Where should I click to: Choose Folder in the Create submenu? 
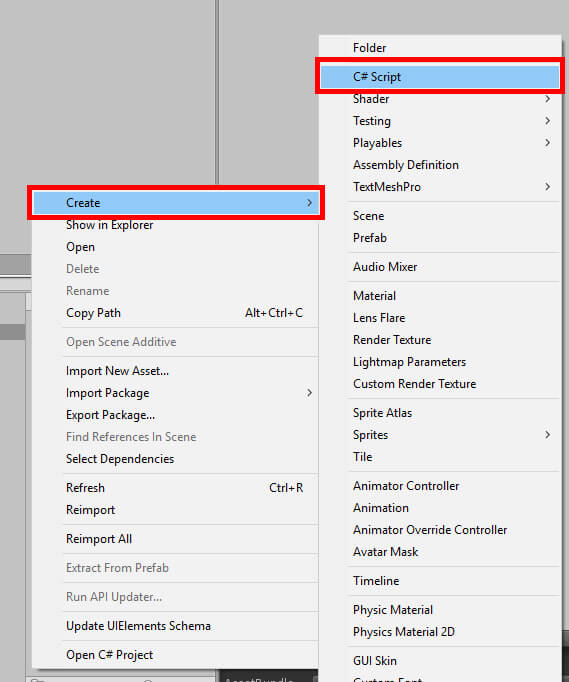[440, 48]
